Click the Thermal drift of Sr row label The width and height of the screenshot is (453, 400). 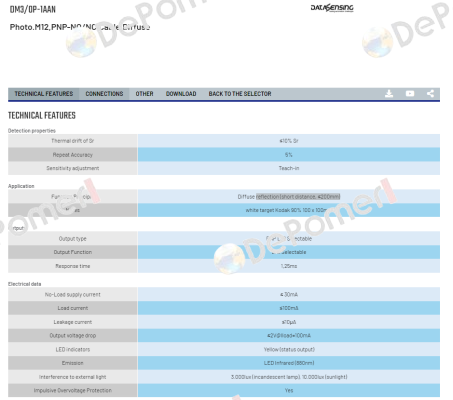pos(73,141)
